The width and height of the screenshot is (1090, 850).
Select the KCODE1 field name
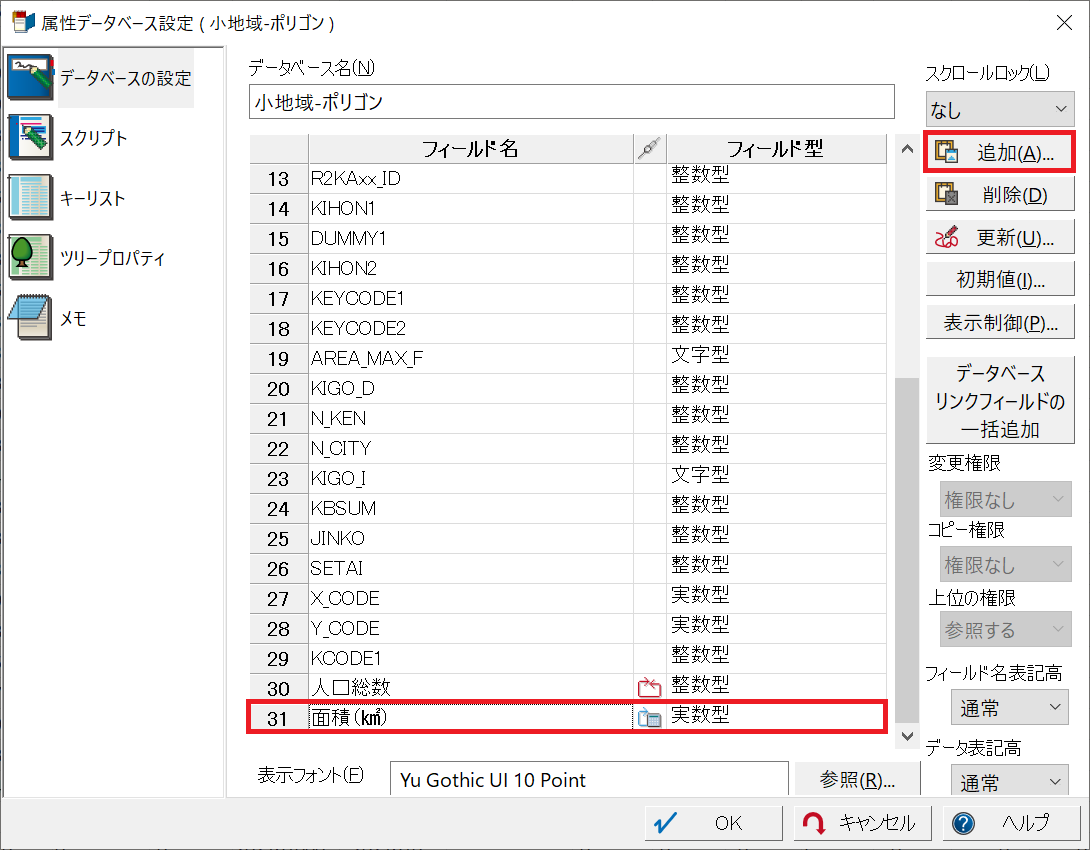[345, 658]
